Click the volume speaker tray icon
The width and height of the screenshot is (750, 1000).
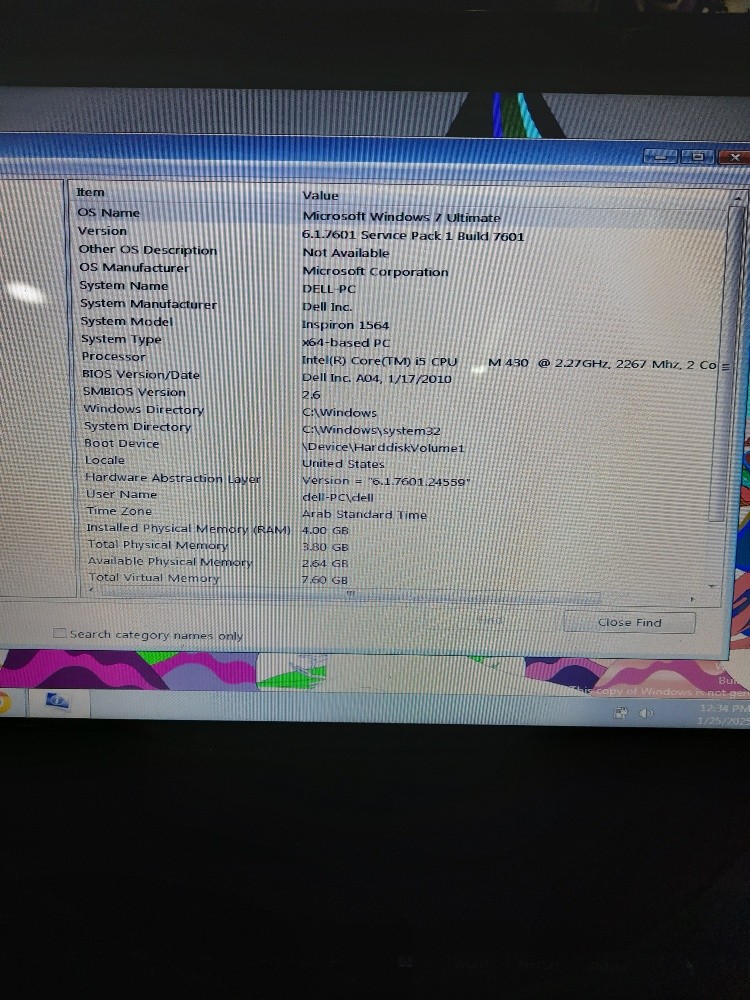(x=646, y=713)
